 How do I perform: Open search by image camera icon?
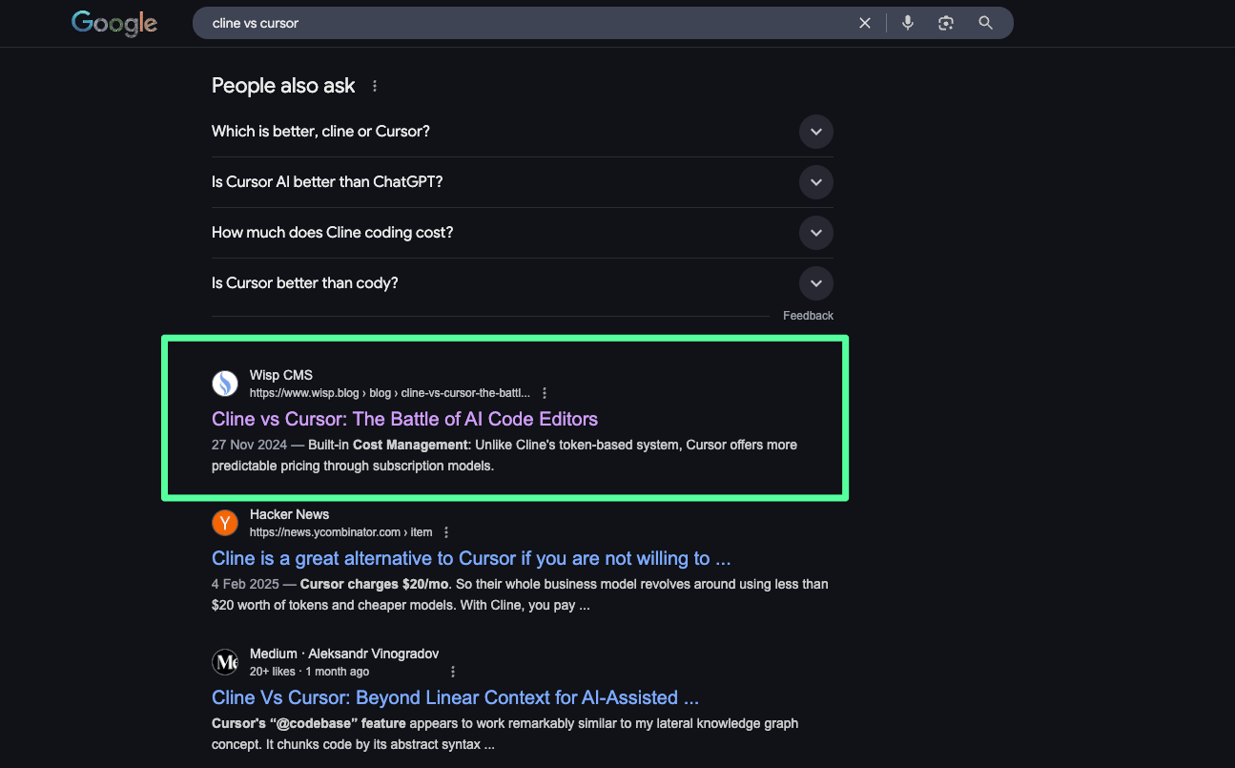(946, 23)
